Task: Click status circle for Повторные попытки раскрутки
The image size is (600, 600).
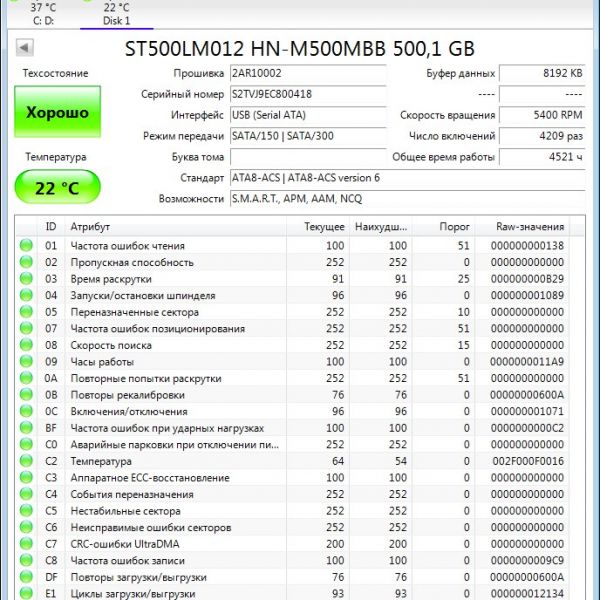Action: [x=26, y=378]
